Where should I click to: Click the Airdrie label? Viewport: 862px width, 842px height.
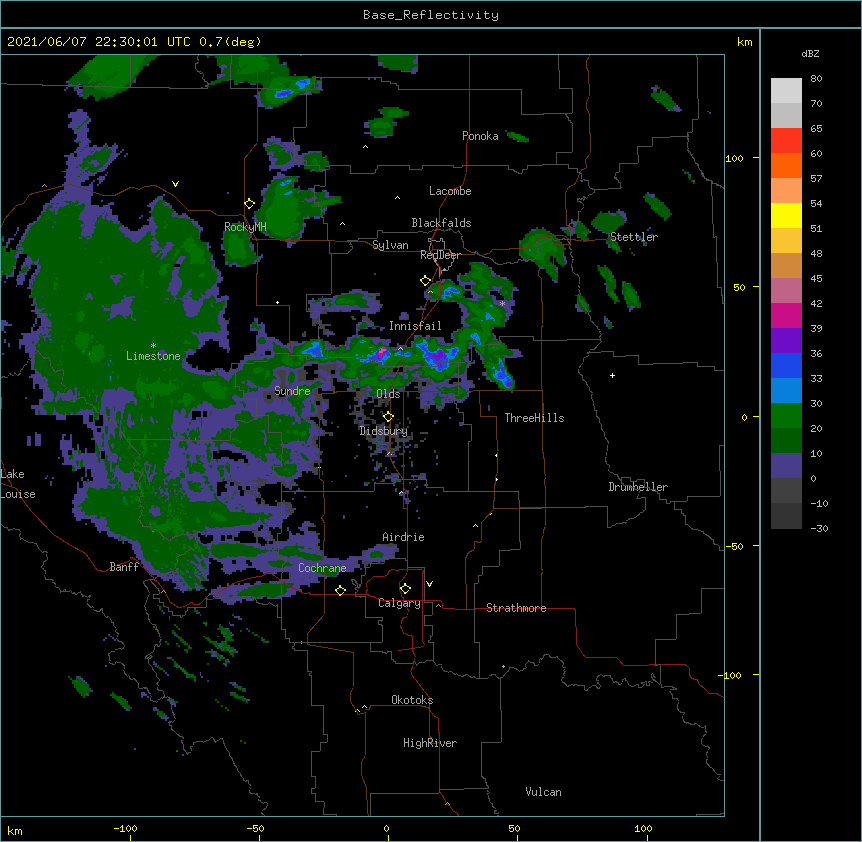[403, 537]
